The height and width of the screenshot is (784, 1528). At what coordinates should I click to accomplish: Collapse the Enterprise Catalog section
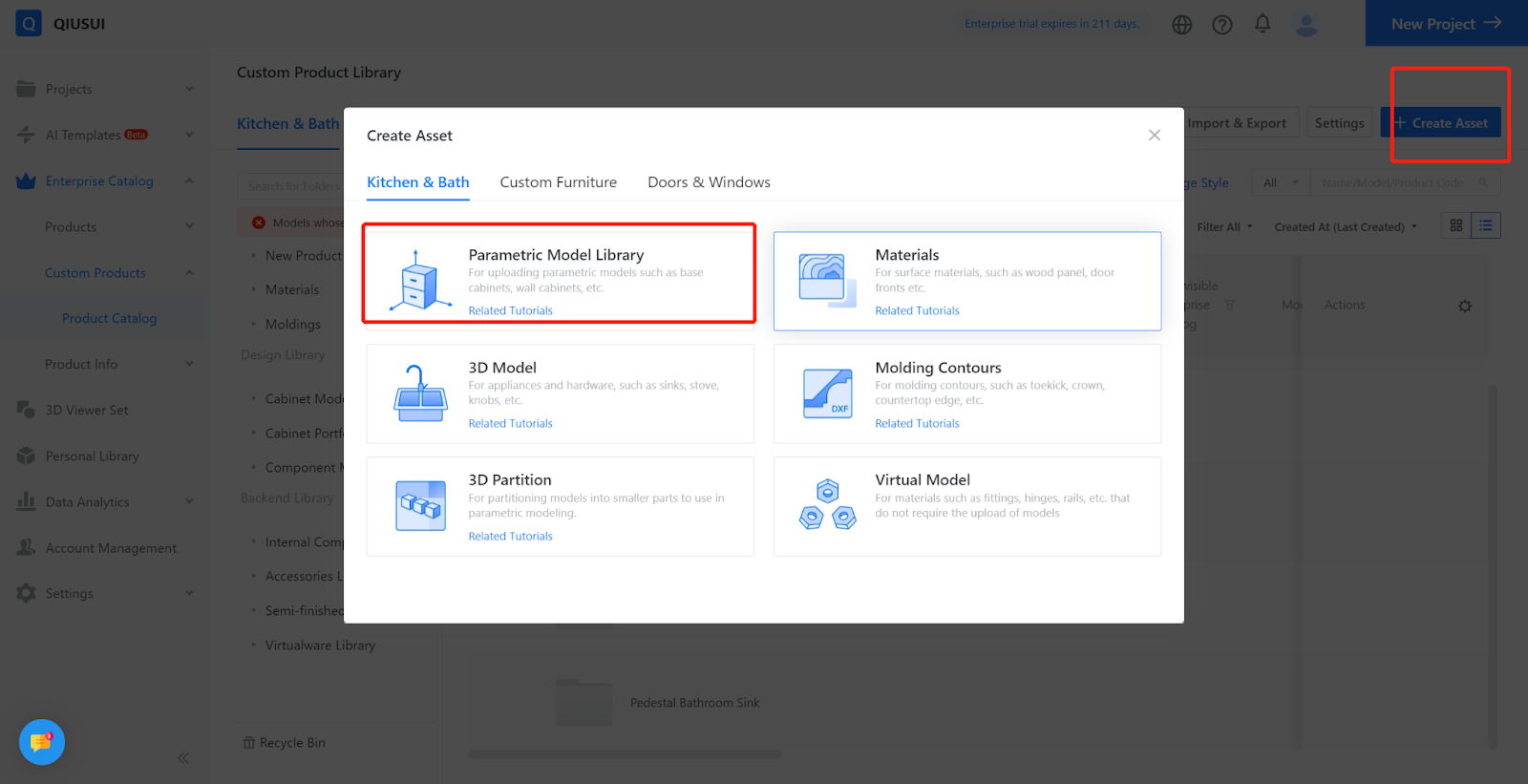(x=189, y=181)
